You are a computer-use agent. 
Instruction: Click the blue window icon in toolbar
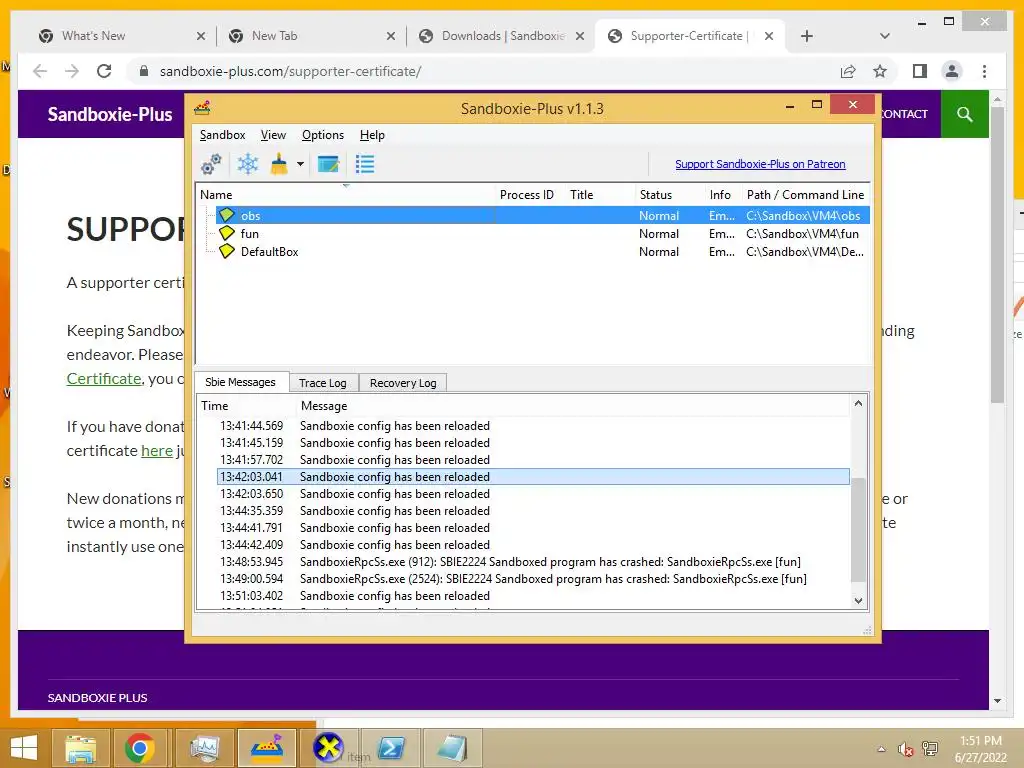tap(328, 164)
